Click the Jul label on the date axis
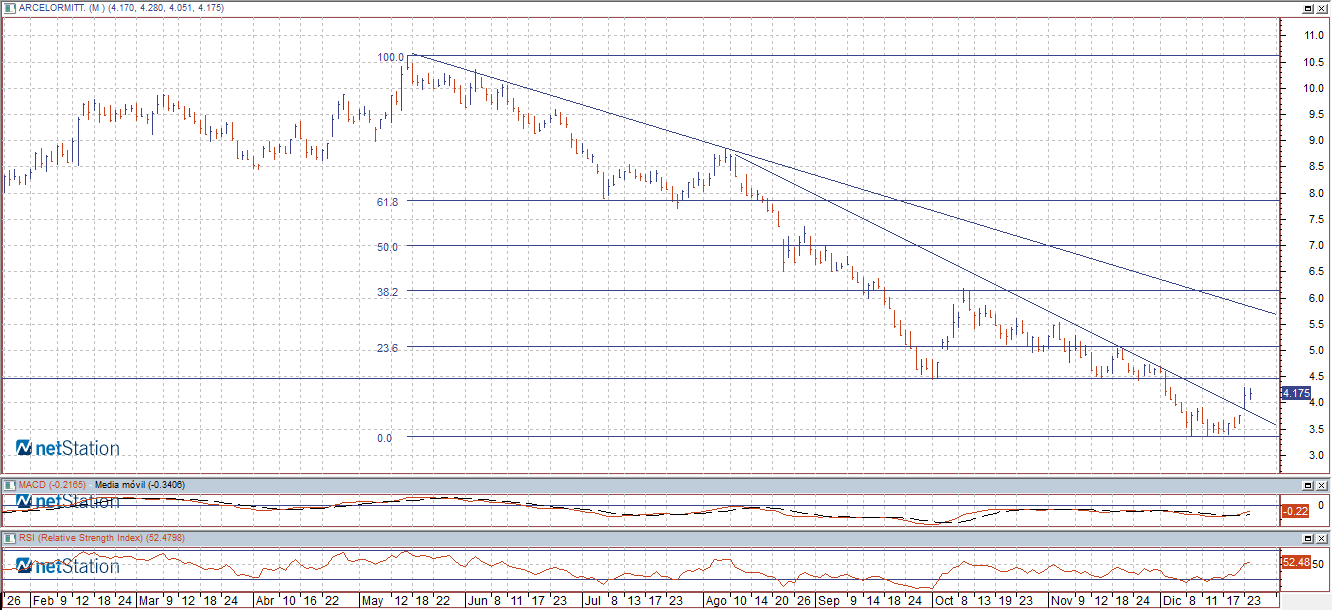Viewport: 1332px width, 610px height. coord(591,602)
